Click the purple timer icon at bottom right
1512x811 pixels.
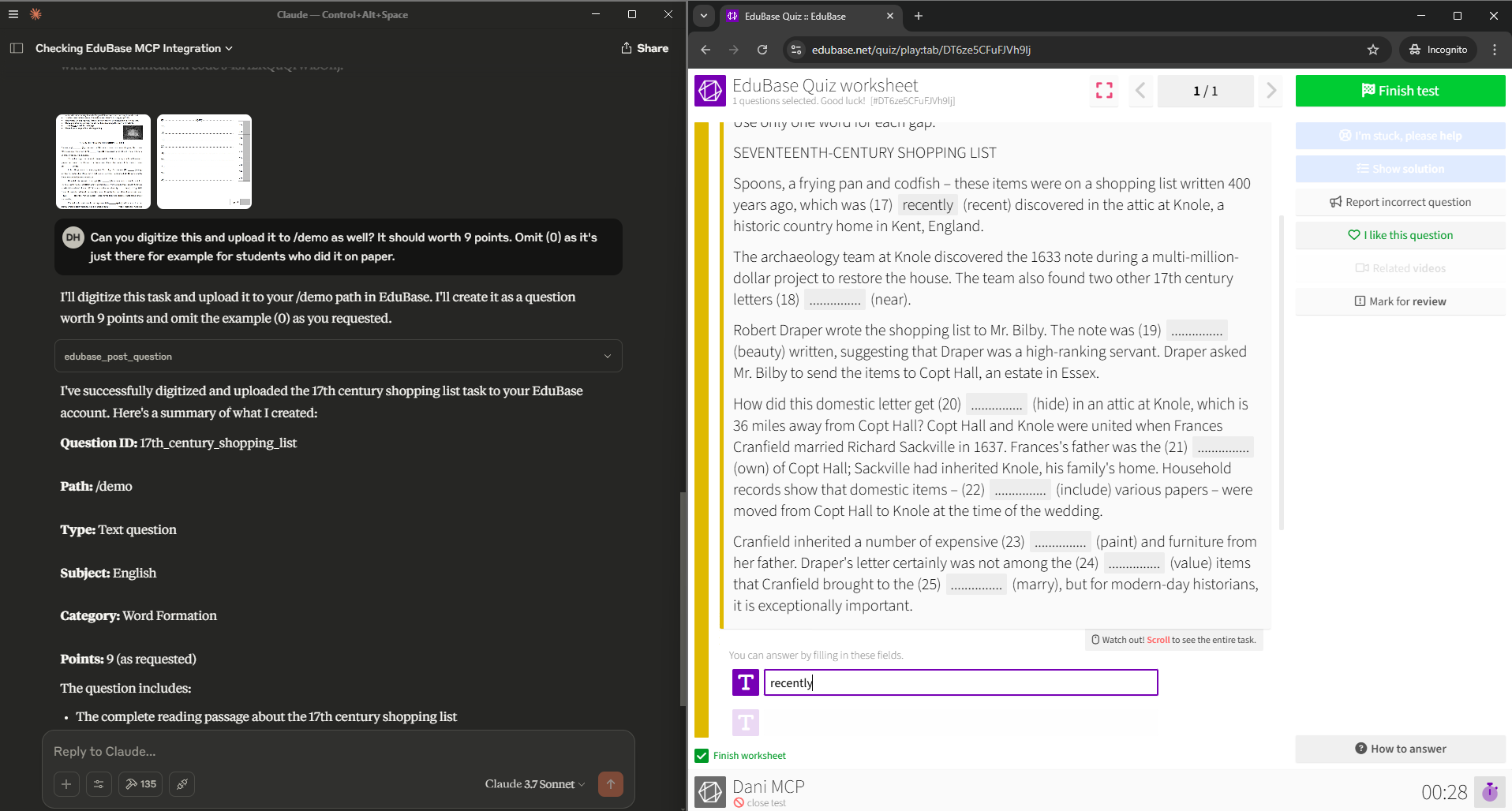coord(1490,791)
